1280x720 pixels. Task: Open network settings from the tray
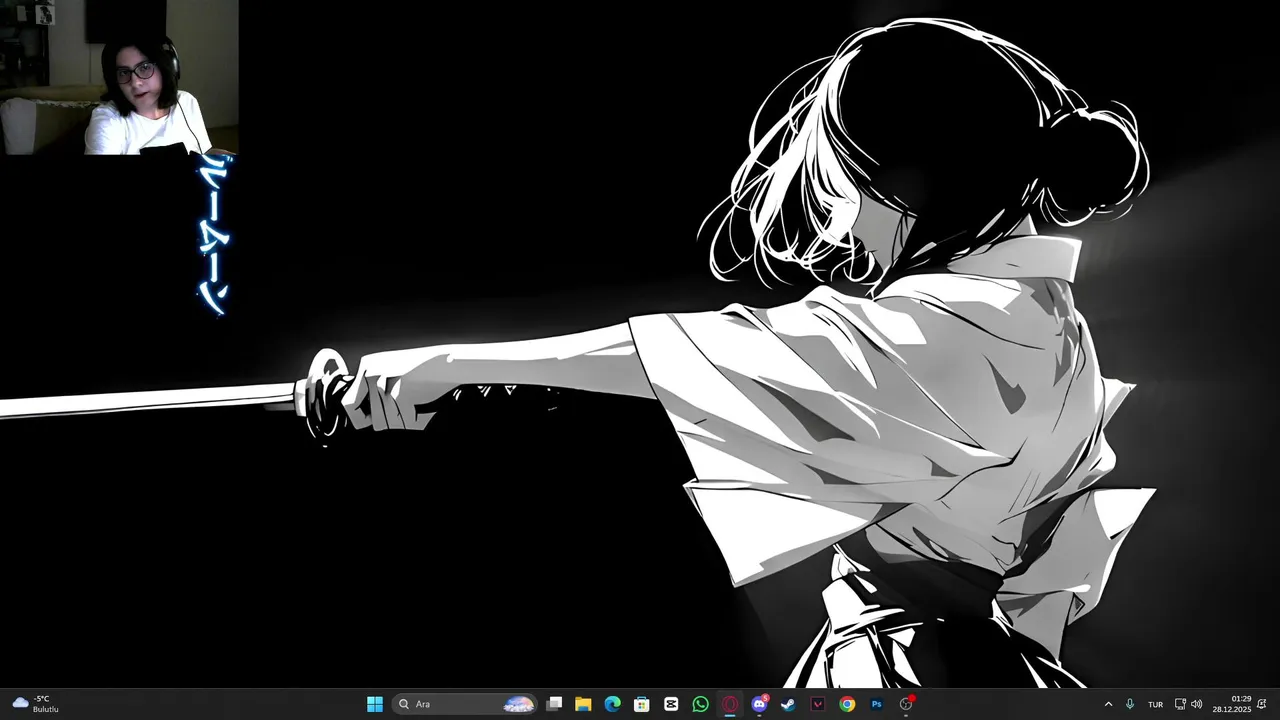pyautogui.click(x=1180, y=704)
